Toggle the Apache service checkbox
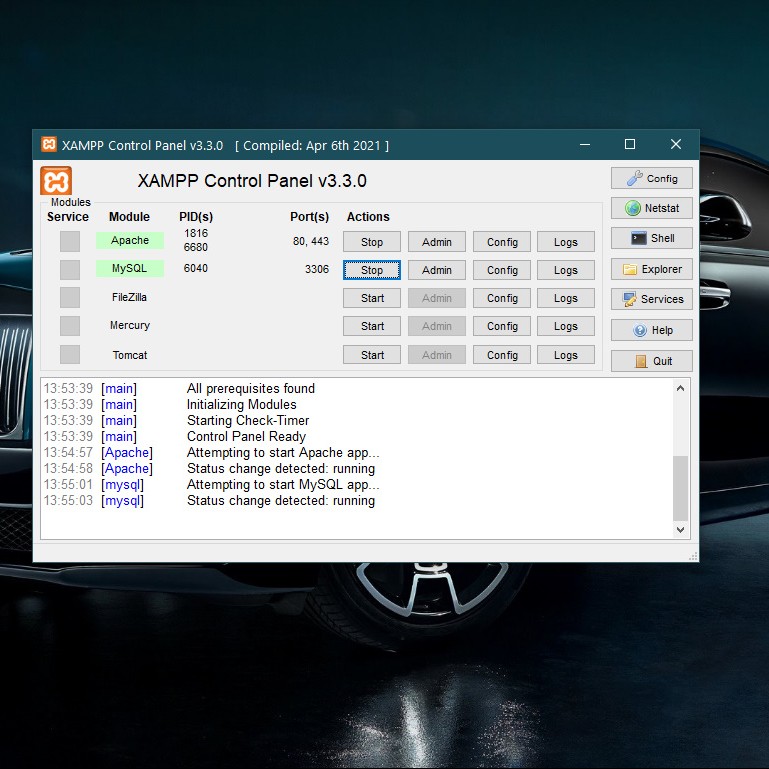This screenshot has height=769, width=769. (x=70, y=241)
